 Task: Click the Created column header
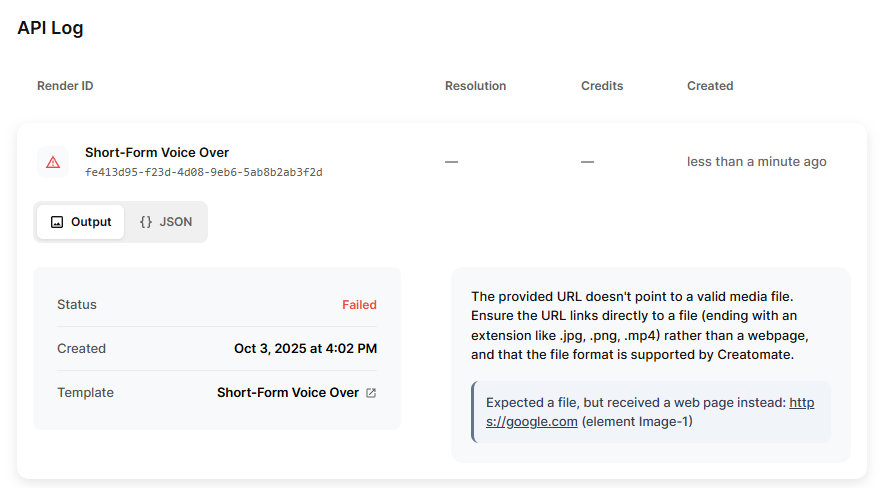coord(710,86)
